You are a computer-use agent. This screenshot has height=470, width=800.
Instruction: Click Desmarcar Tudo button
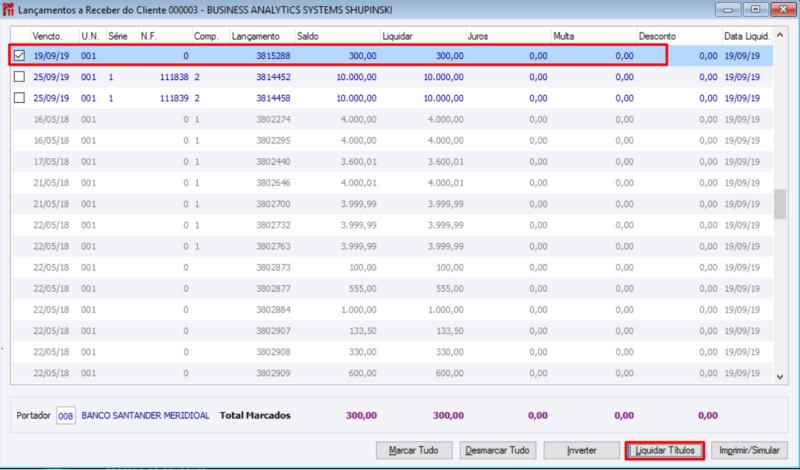[497, 451]
